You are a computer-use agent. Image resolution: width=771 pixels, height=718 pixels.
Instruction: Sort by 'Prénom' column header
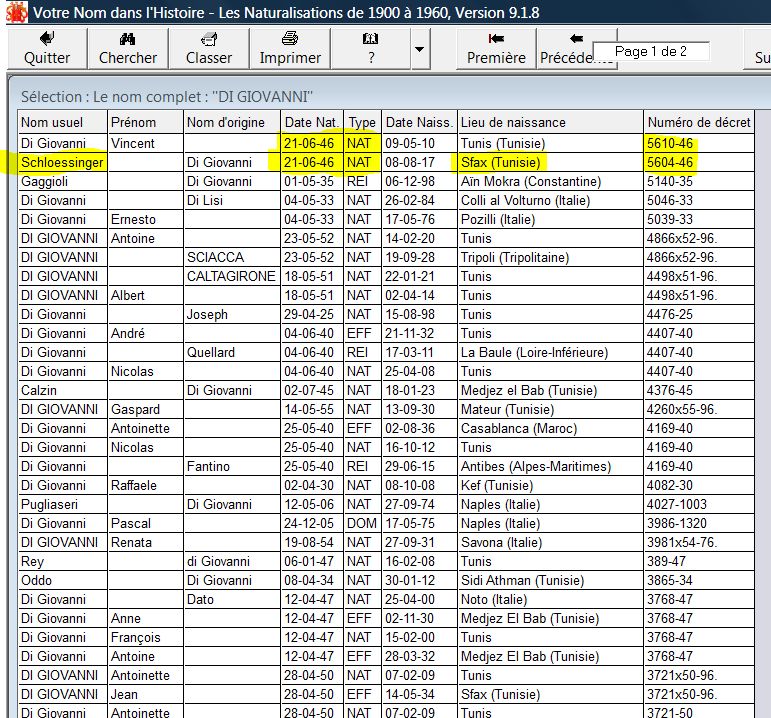145,122
